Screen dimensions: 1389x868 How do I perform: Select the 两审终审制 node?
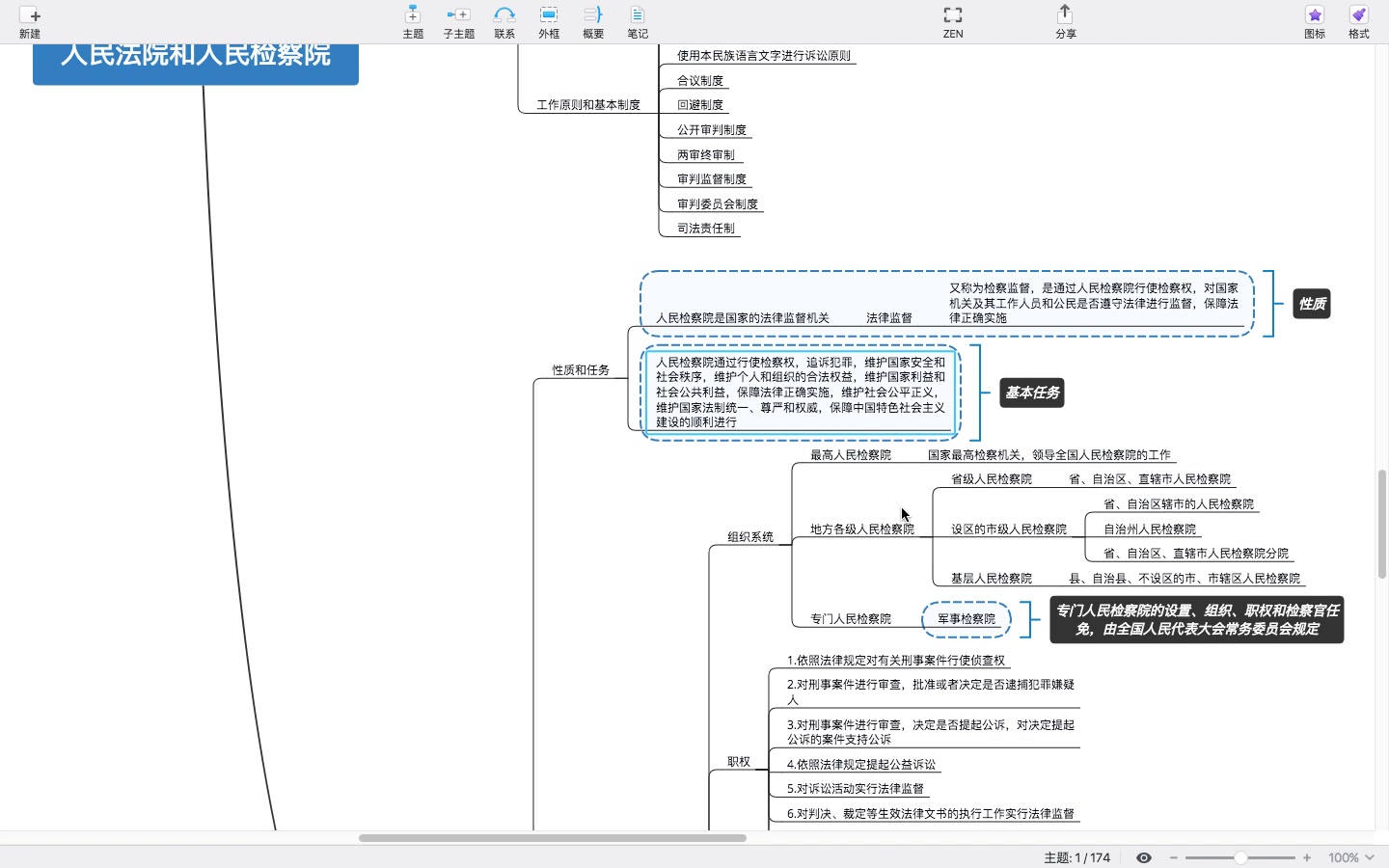(x=706, y=155)
